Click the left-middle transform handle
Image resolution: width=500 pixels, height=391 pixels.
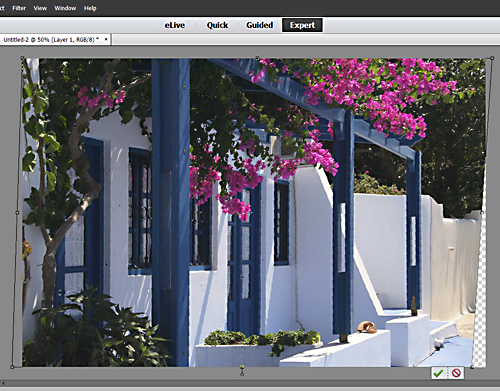pos(17,212)
